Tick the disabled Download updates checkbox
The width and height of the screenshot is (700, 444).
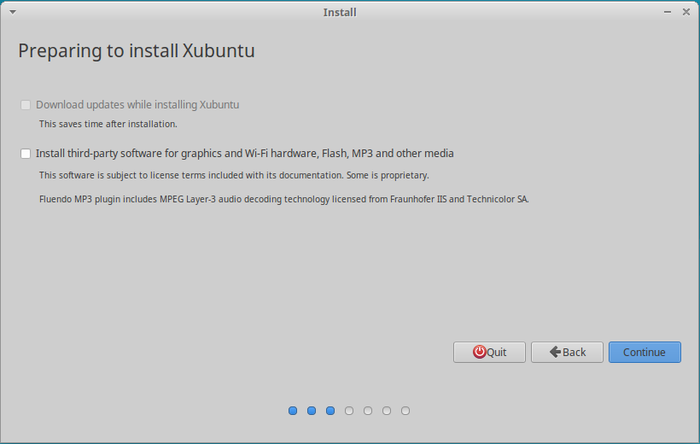25,105
